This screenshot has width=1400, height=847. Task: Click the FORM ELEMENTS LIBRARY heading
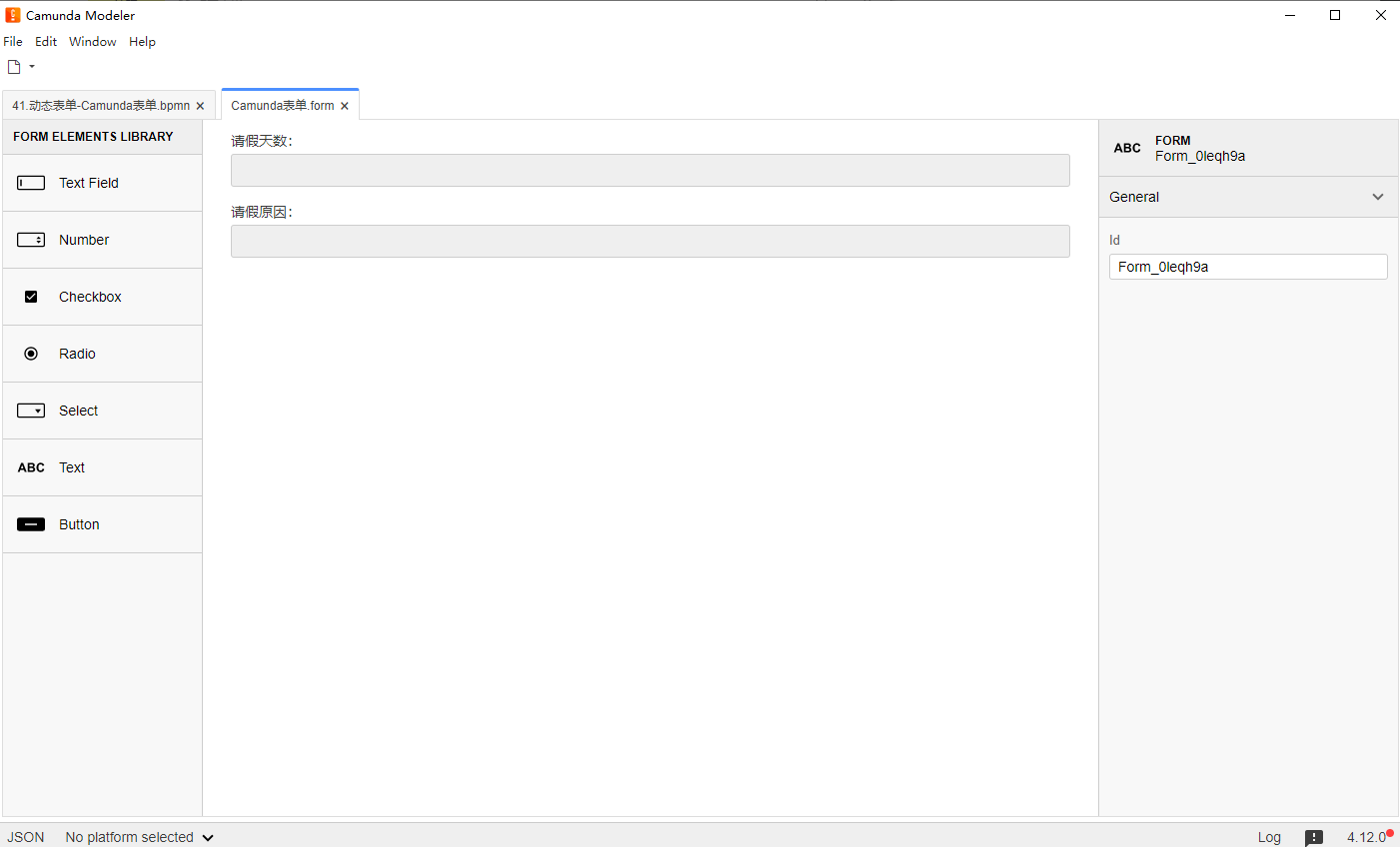(93, 137)
